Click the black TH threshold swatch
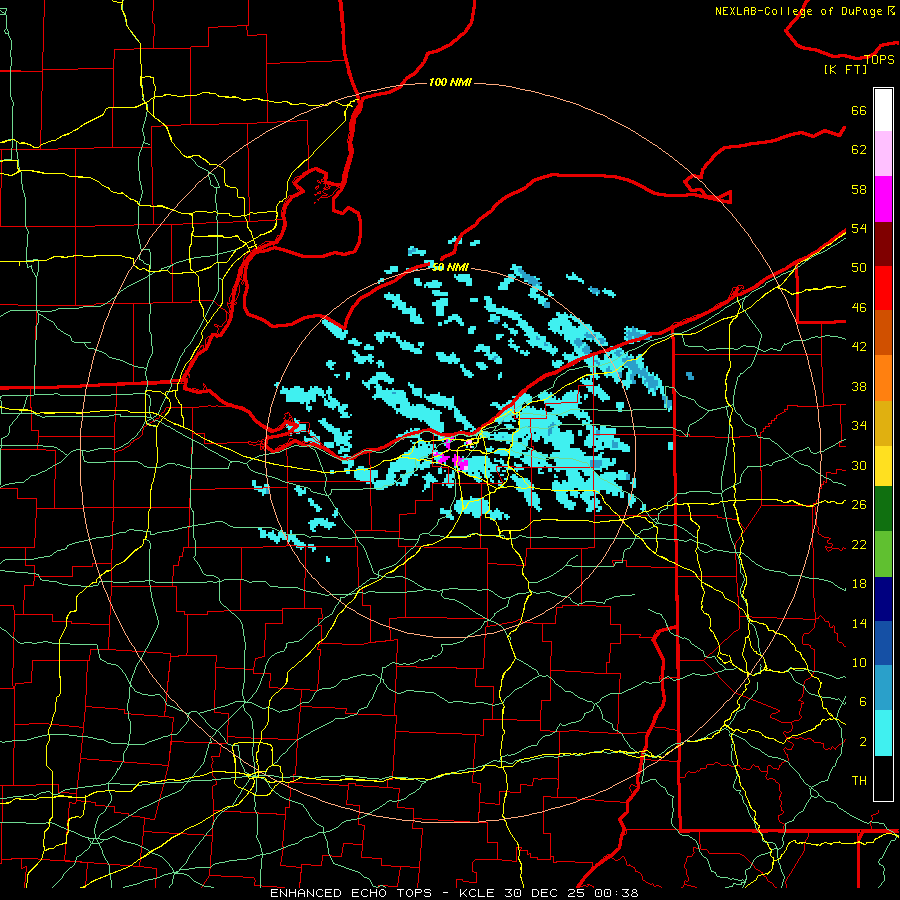The image size is (900, 900). coord(883,778)
